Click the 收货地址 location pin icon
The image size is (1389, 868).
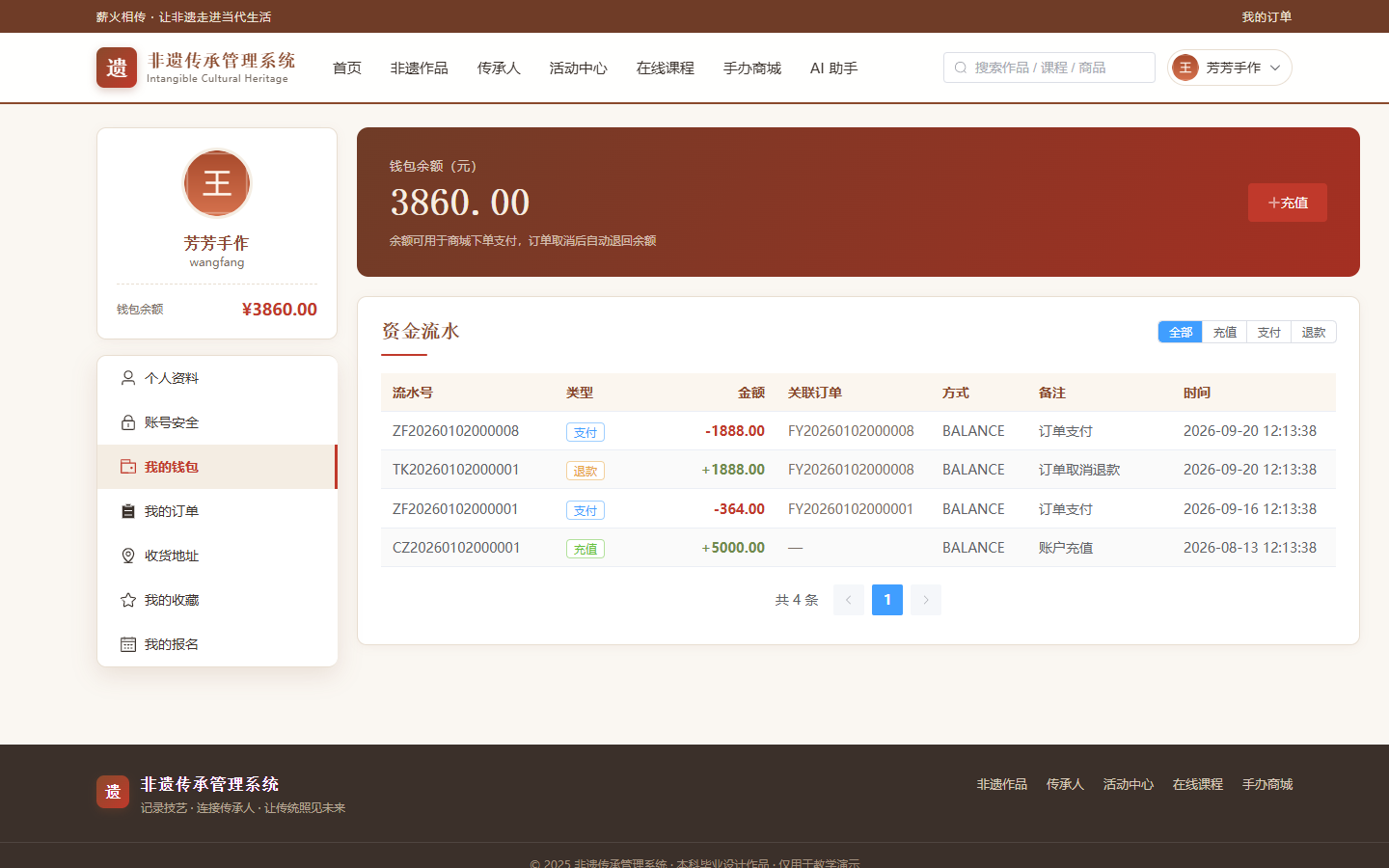(128, 556)
